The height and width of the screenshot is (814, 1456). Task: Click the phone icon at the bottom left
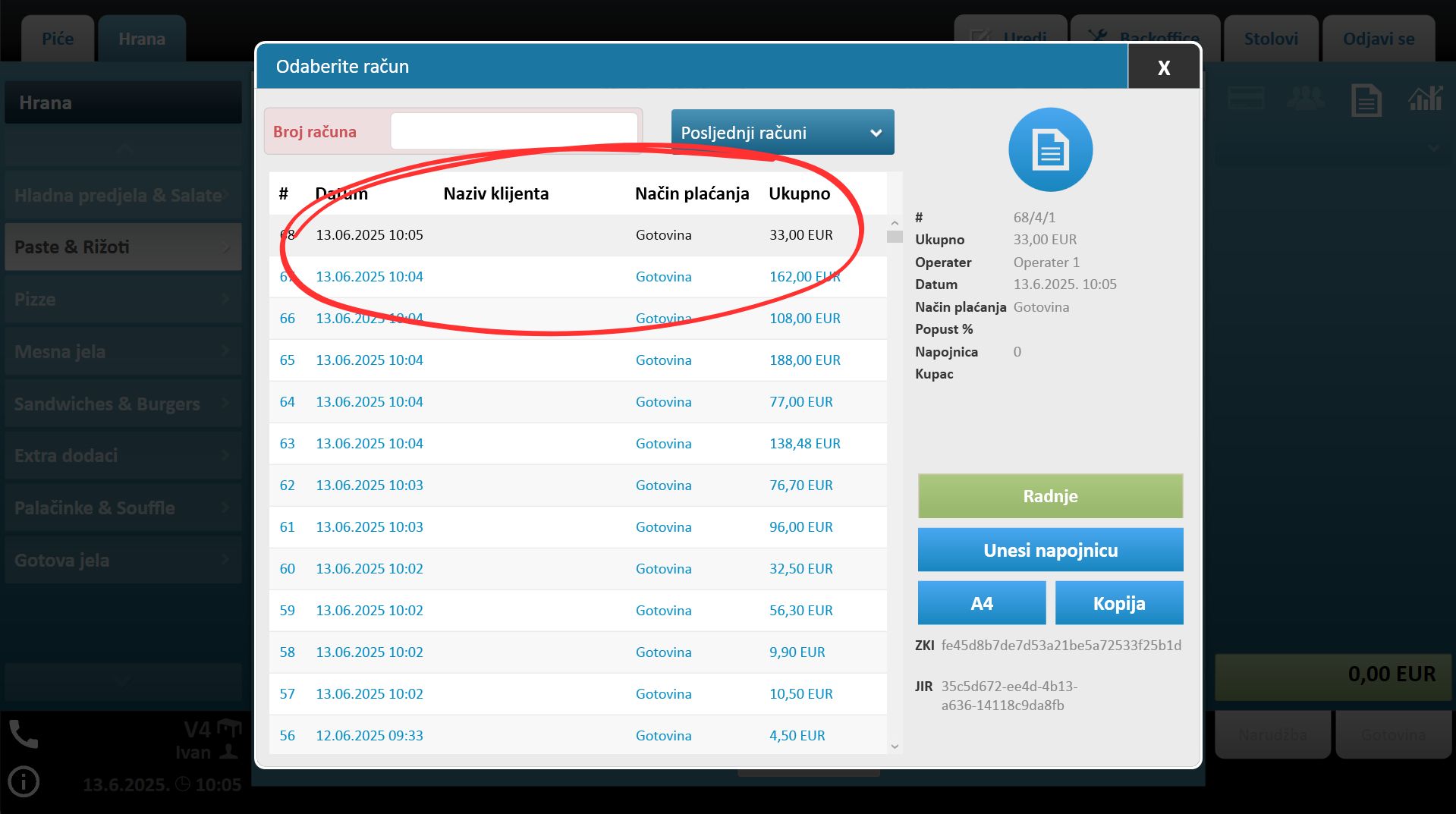click(24, 734)
